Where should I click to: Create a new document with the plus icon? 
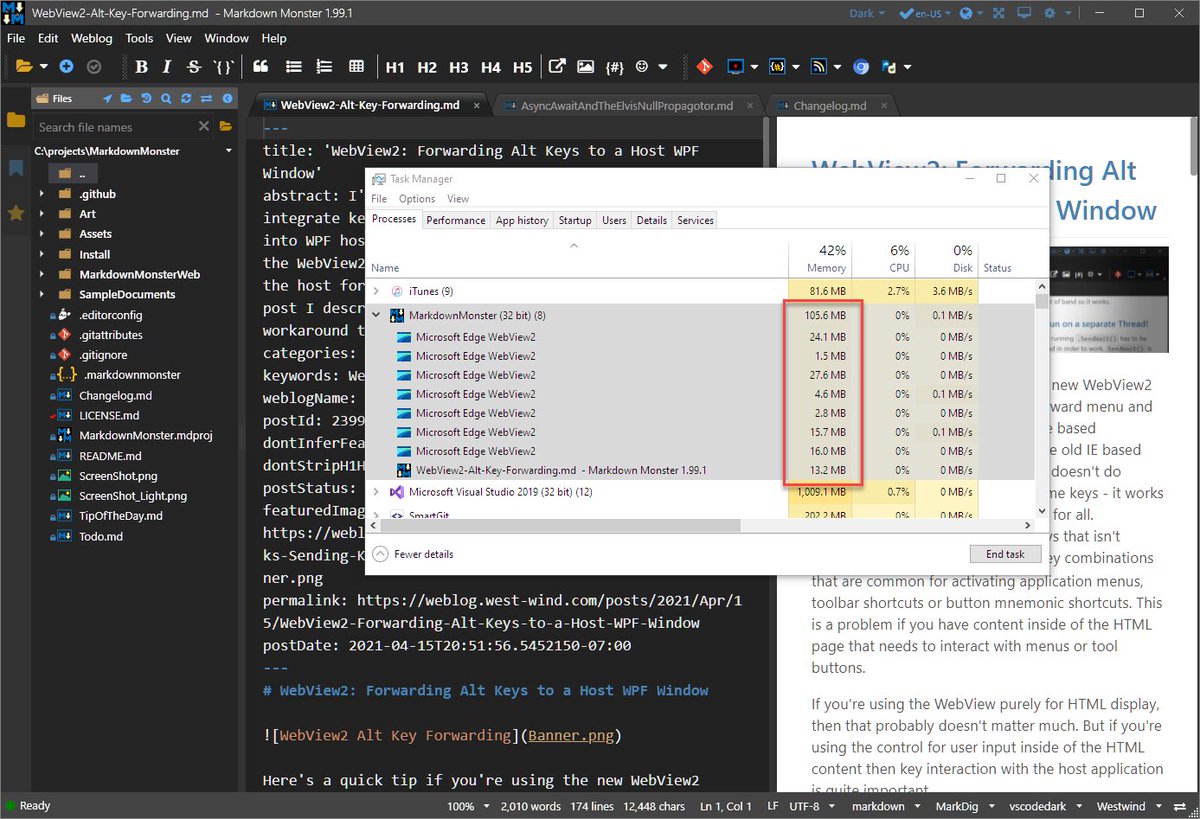[66, 67]
